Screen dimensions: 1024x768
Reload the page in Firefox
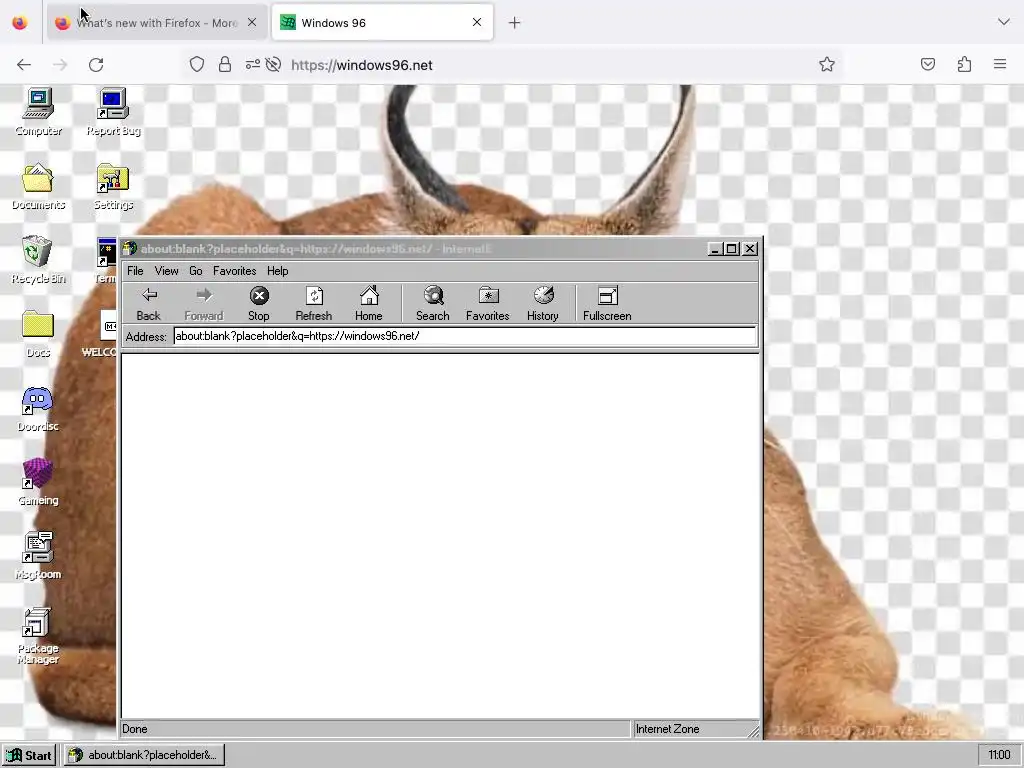click(96, 65)
